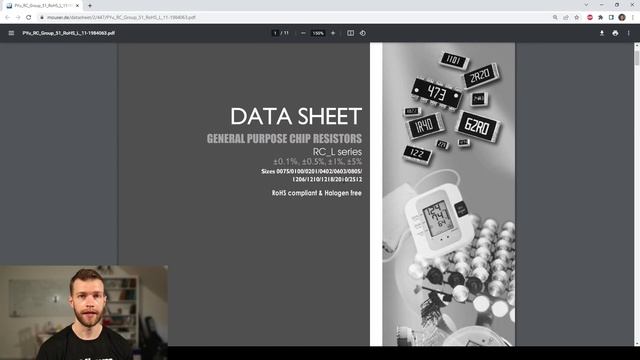This screenshot has width=640, height=360.
Task: Restore down the browser window
Action: pos(617,5)
